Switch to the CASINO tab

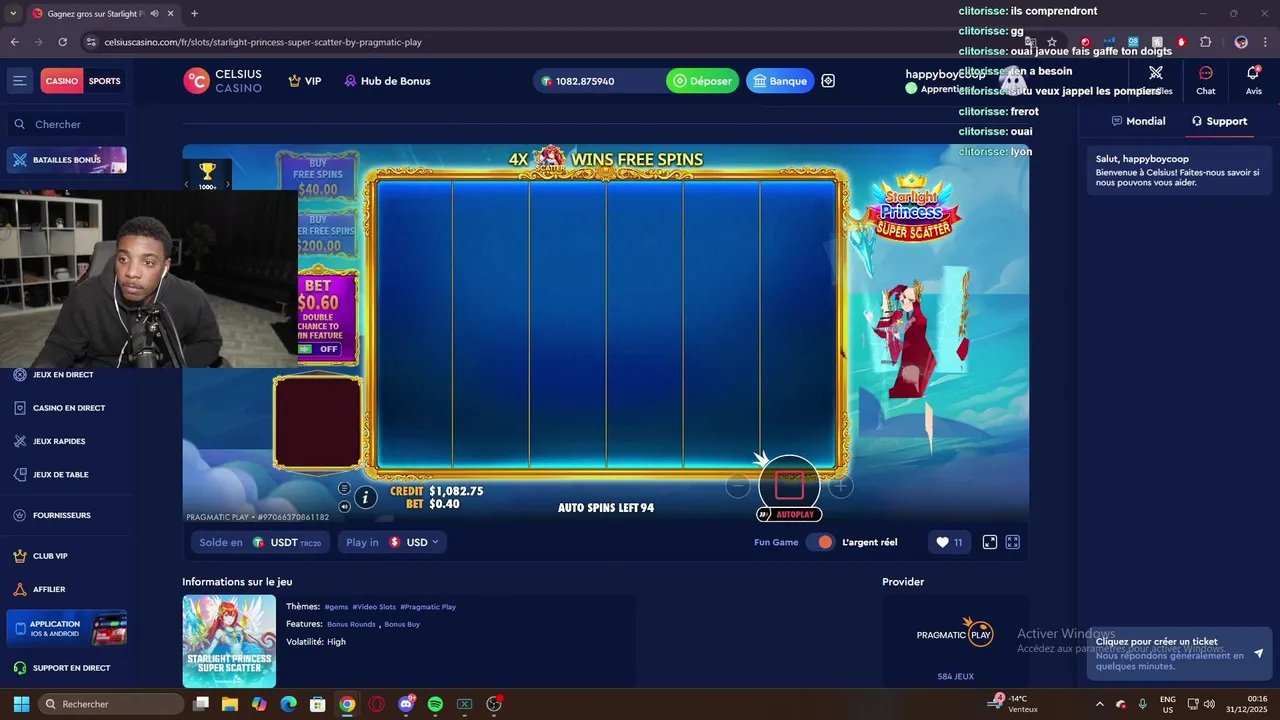point(61,81)
